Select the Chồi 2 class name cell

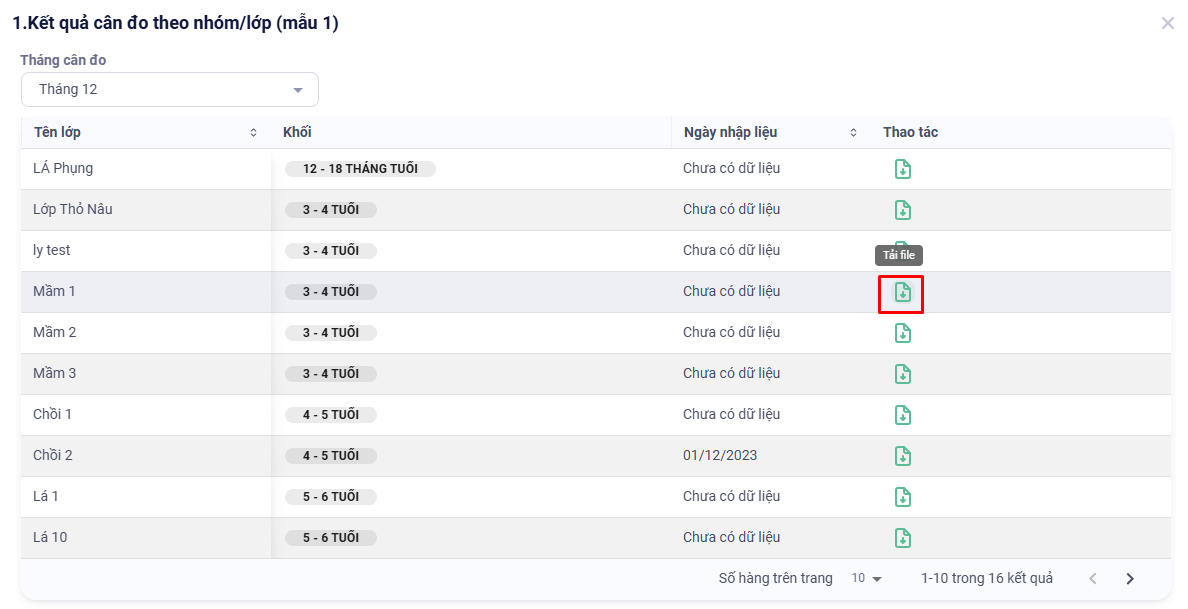[x=53, y=456]
